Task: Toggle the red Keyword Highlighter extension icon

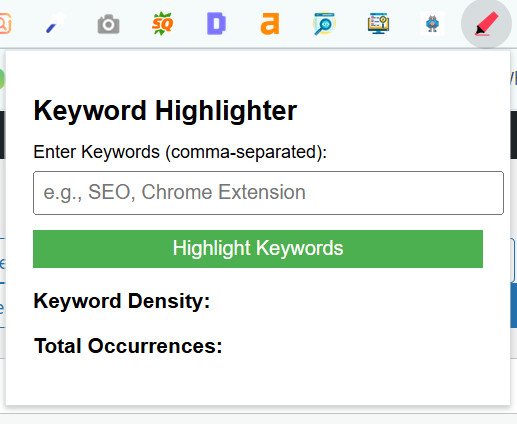Action: pos(486,24)
